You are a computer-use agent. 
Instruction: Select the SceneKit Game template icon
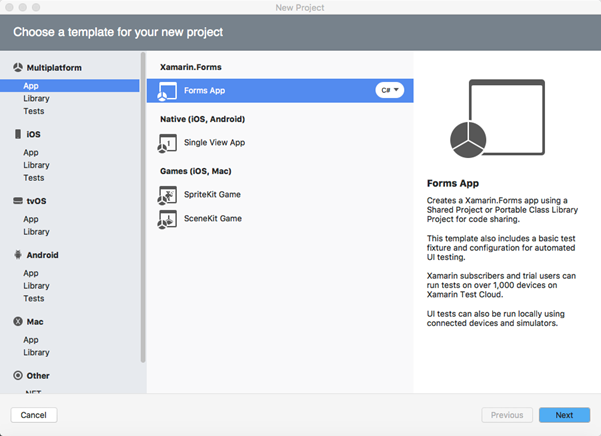167,218
